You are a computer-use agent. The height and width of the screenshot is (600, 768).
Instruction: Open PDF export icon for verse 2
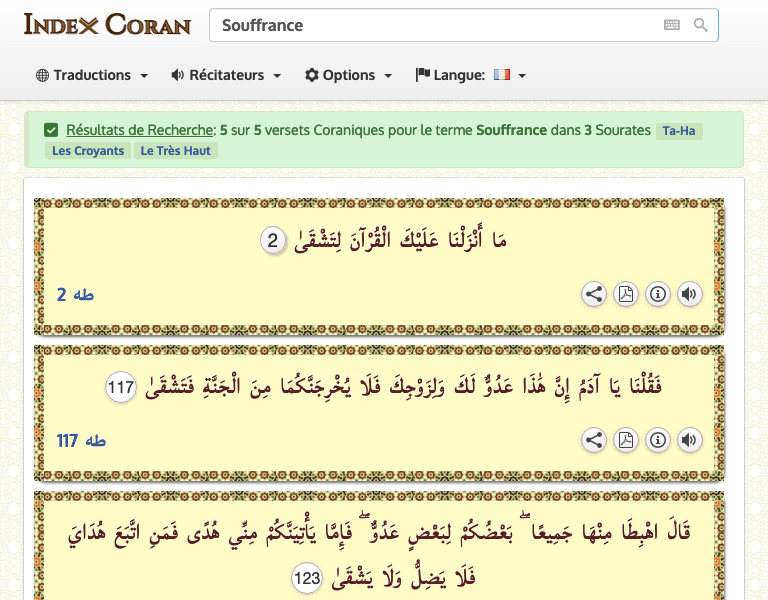(x=626, y=294)
